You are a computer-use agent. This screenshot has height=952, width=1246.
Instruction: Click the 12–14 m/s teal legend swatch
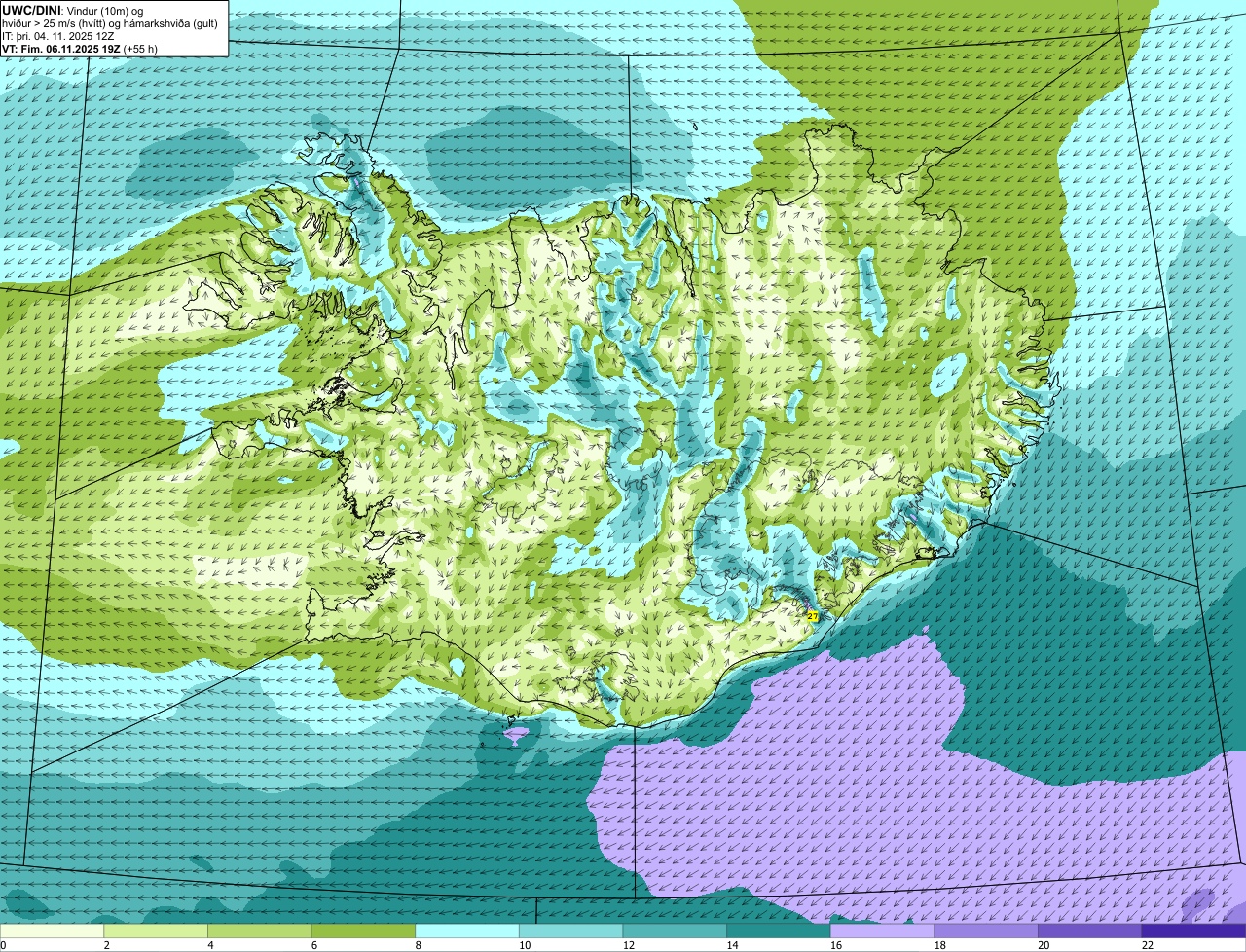click(x=675, y=931)
